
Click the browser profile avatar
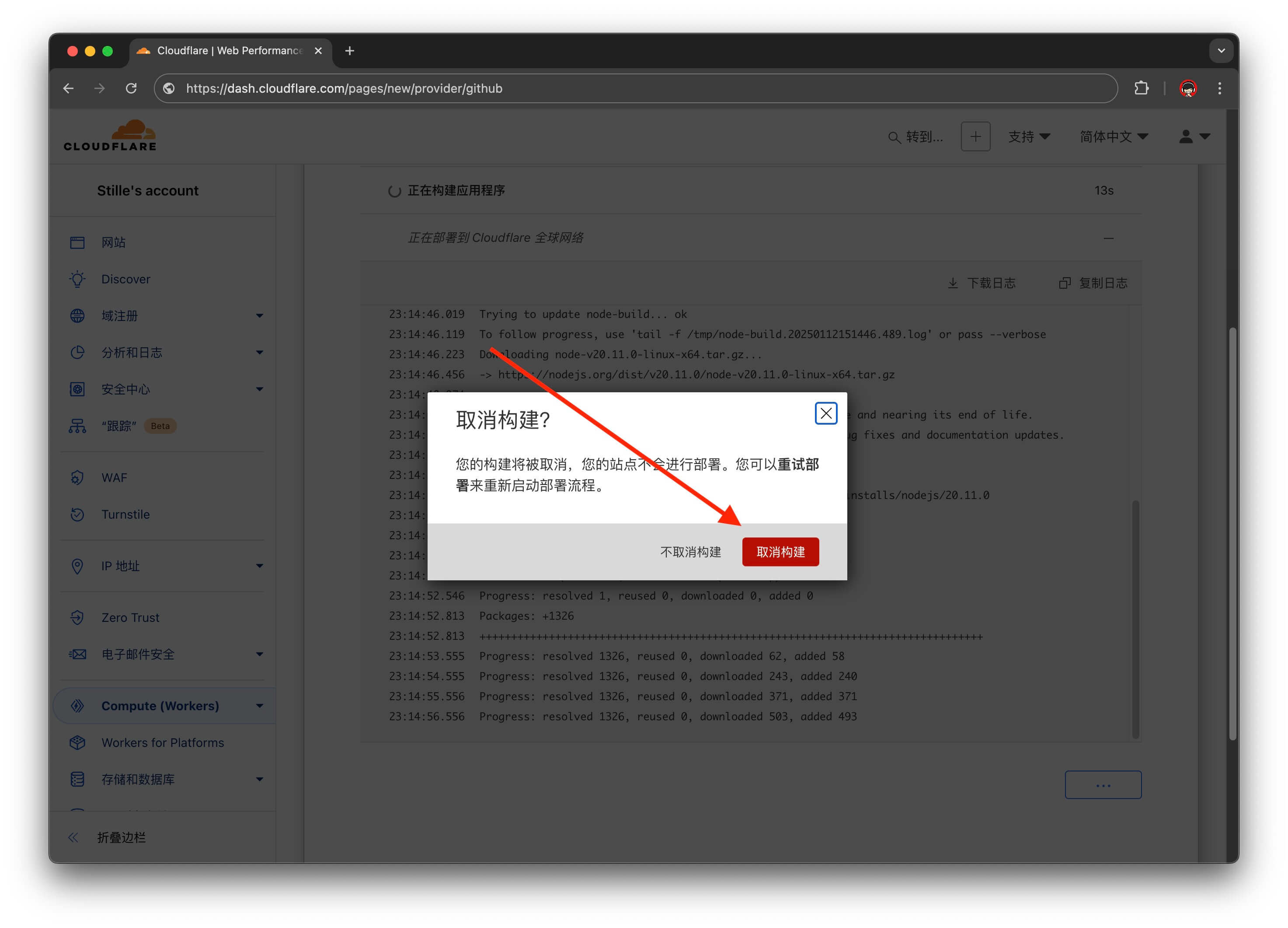pos(1188,89)
